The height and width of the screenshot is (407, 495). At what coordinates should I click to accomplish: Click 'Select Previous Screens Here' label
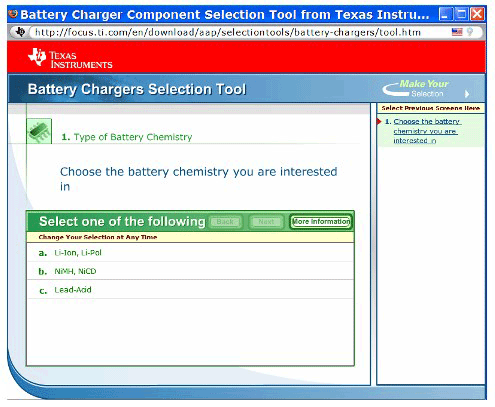point(431,108)
